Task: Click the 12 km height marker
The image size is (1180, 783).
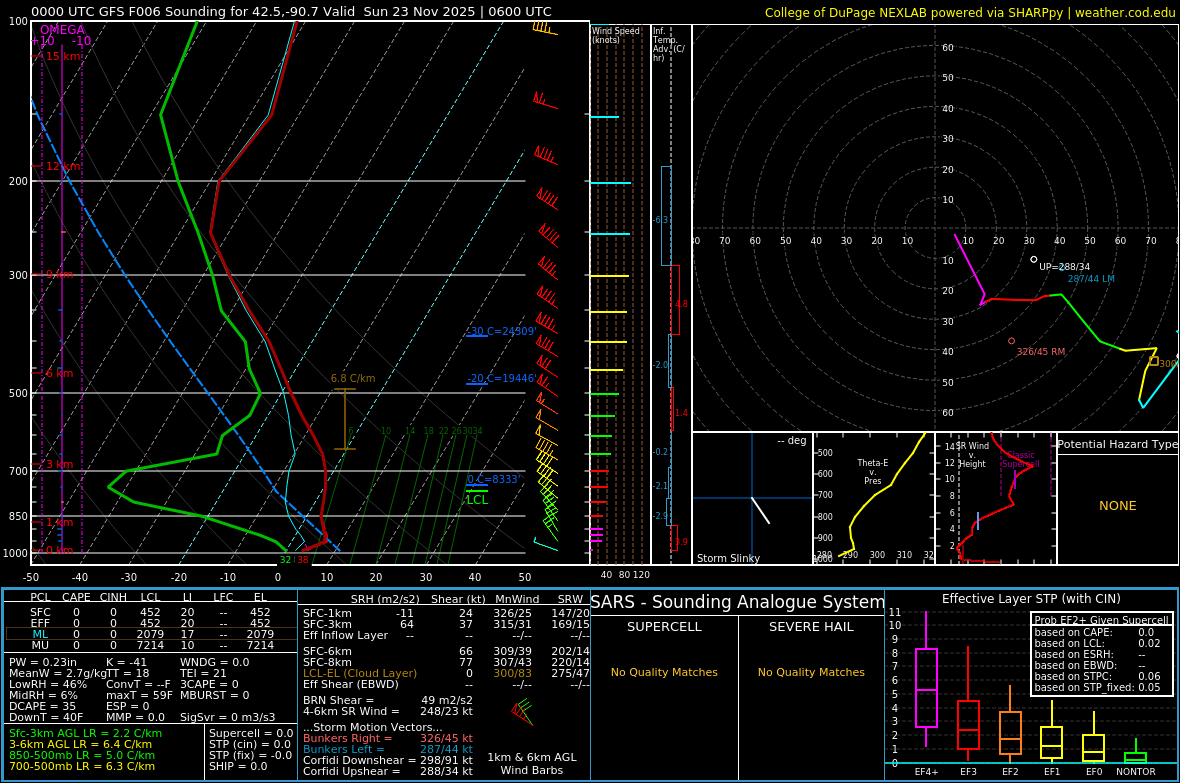Action: (63, 166)
